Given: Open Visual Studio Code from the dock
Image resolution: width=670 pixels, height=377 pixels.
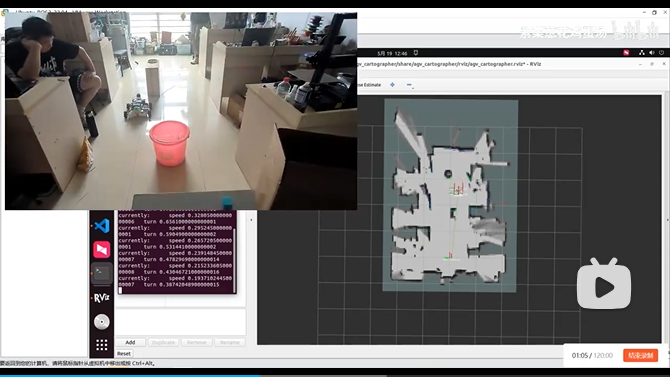Looking at the screenshot, I should click(x=102, y=226).
